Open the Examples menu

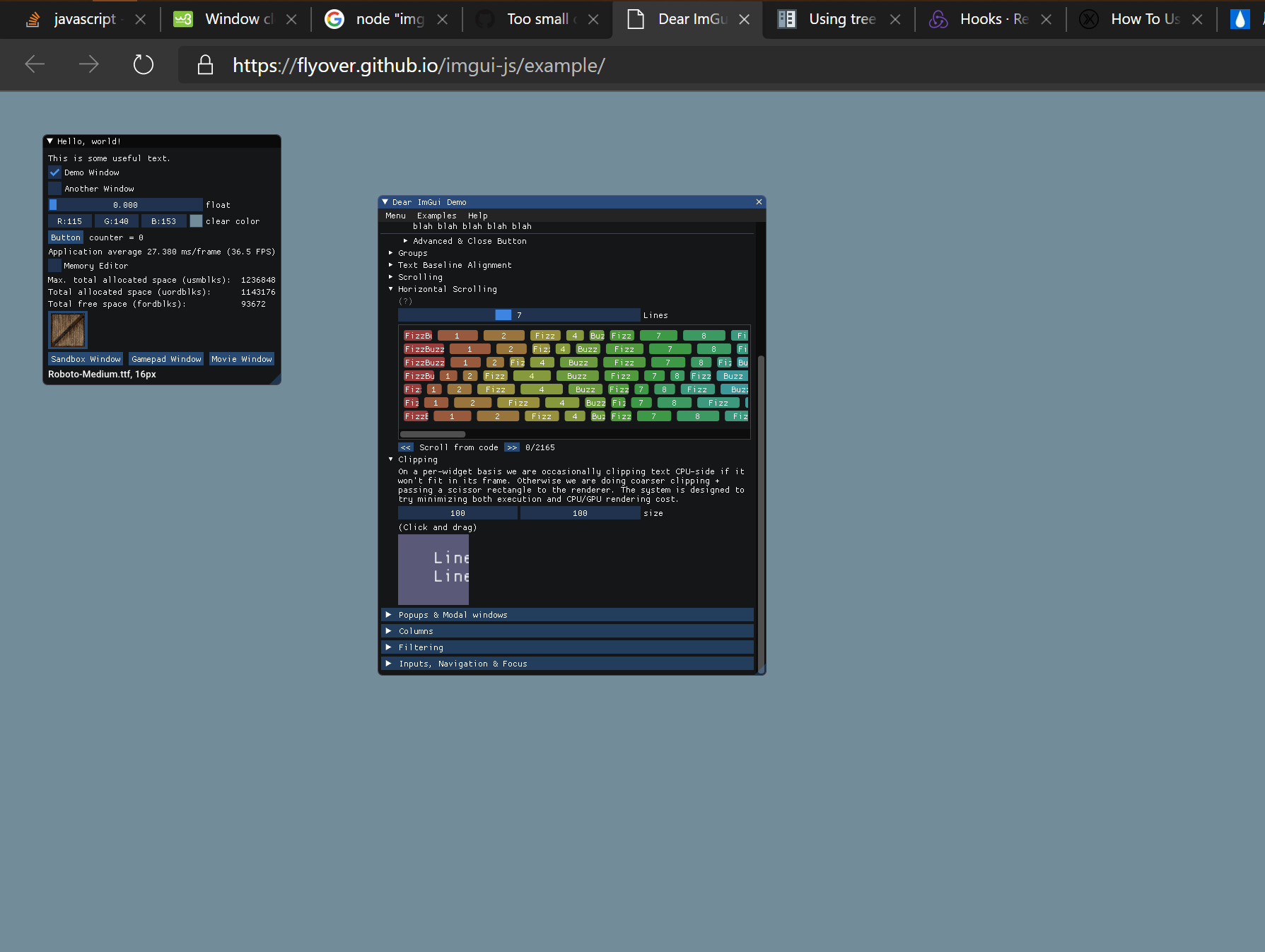(x=436, y=216)
